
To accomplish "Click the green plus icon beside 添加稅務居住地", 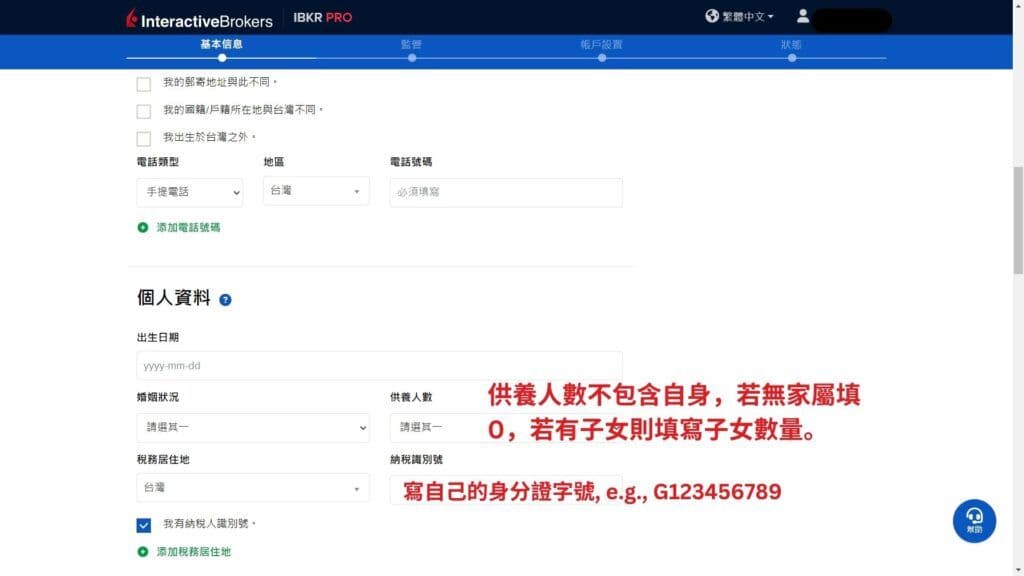I will pos(140,551).
